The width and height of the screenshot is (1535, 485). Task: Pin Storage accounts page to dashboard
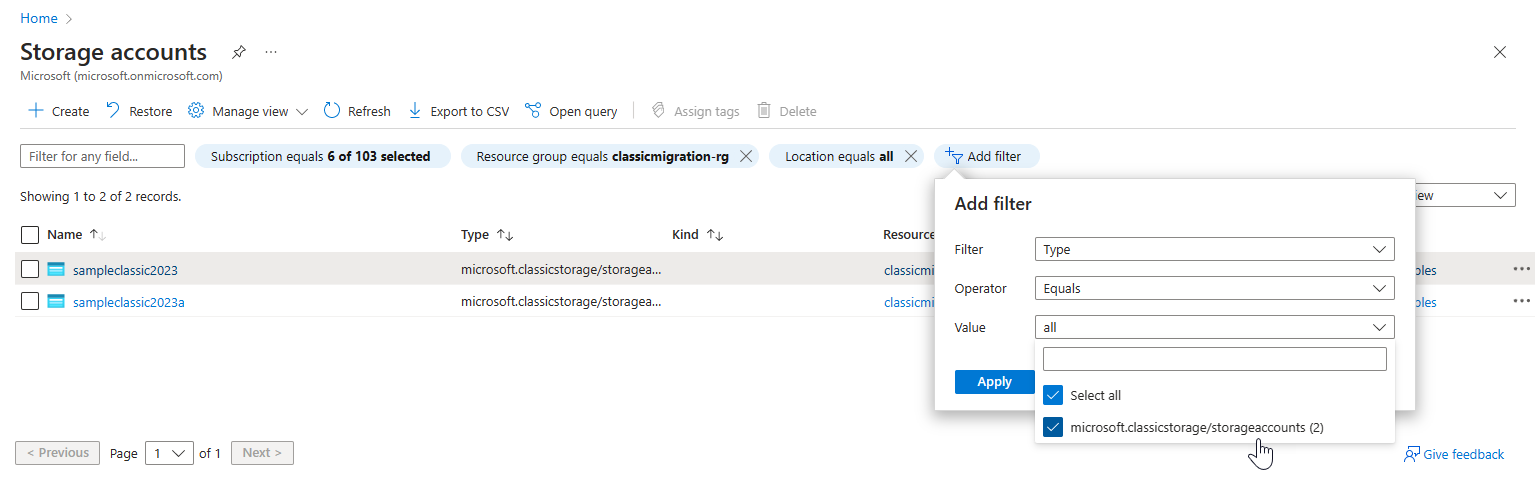click(239, 52)
